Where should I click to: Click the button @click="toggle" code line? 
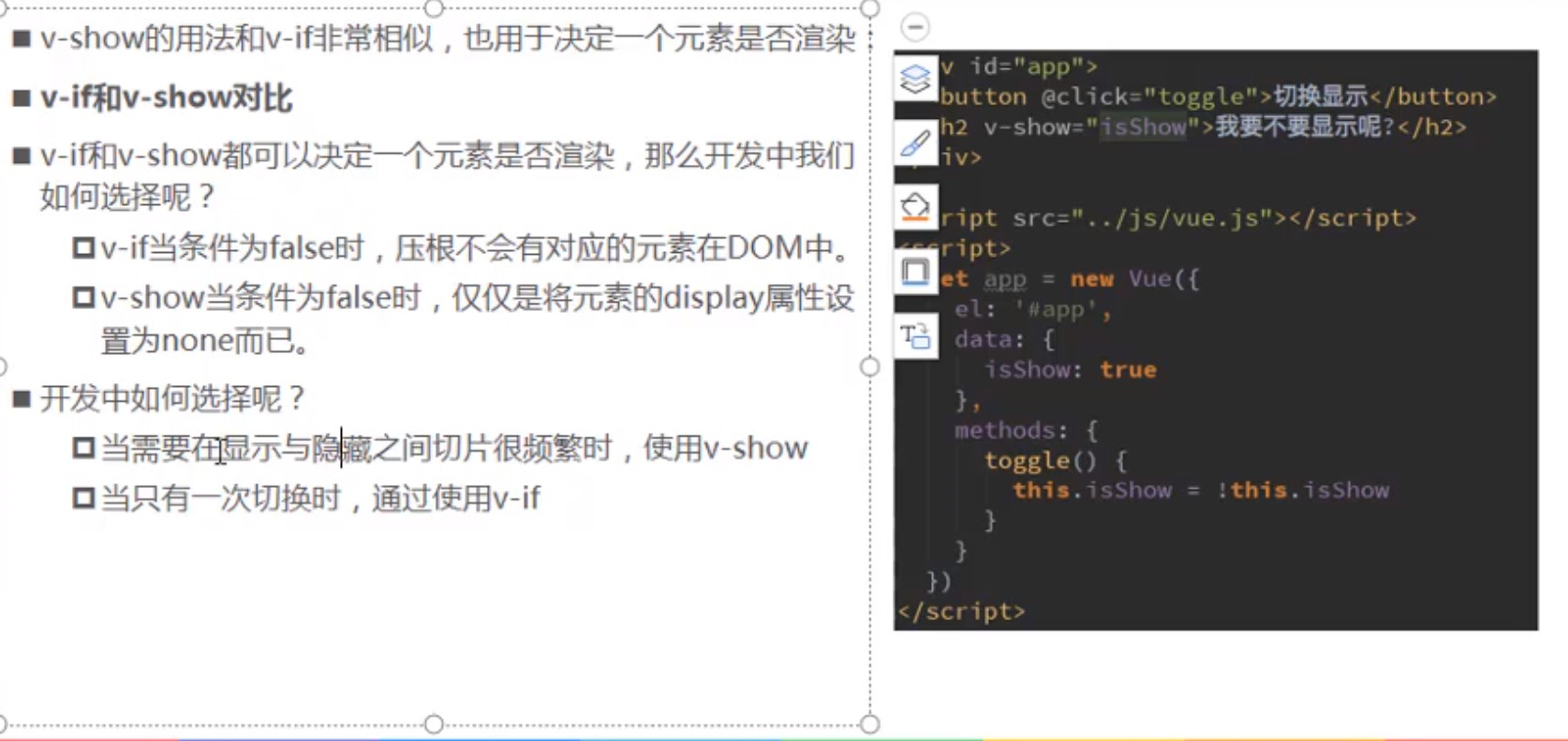[x=1218, y=96]
